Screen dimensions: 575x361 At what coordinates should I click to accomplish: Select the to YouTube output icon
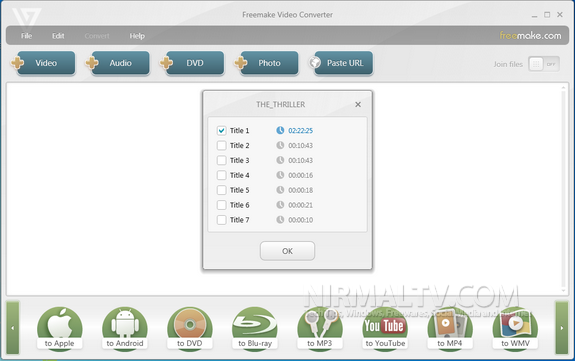(x=385, y=328)
